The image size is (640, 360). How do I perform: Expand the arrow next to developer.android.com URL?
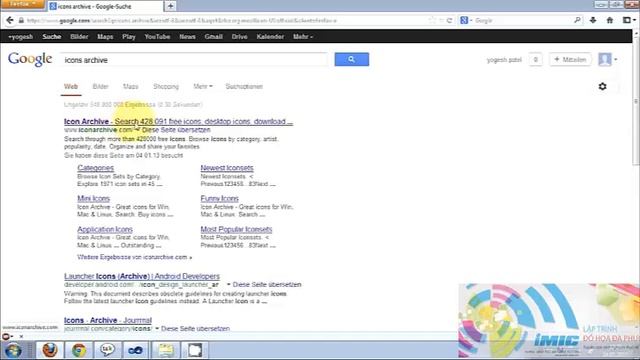pyautogui.click(x=229, y=284)
